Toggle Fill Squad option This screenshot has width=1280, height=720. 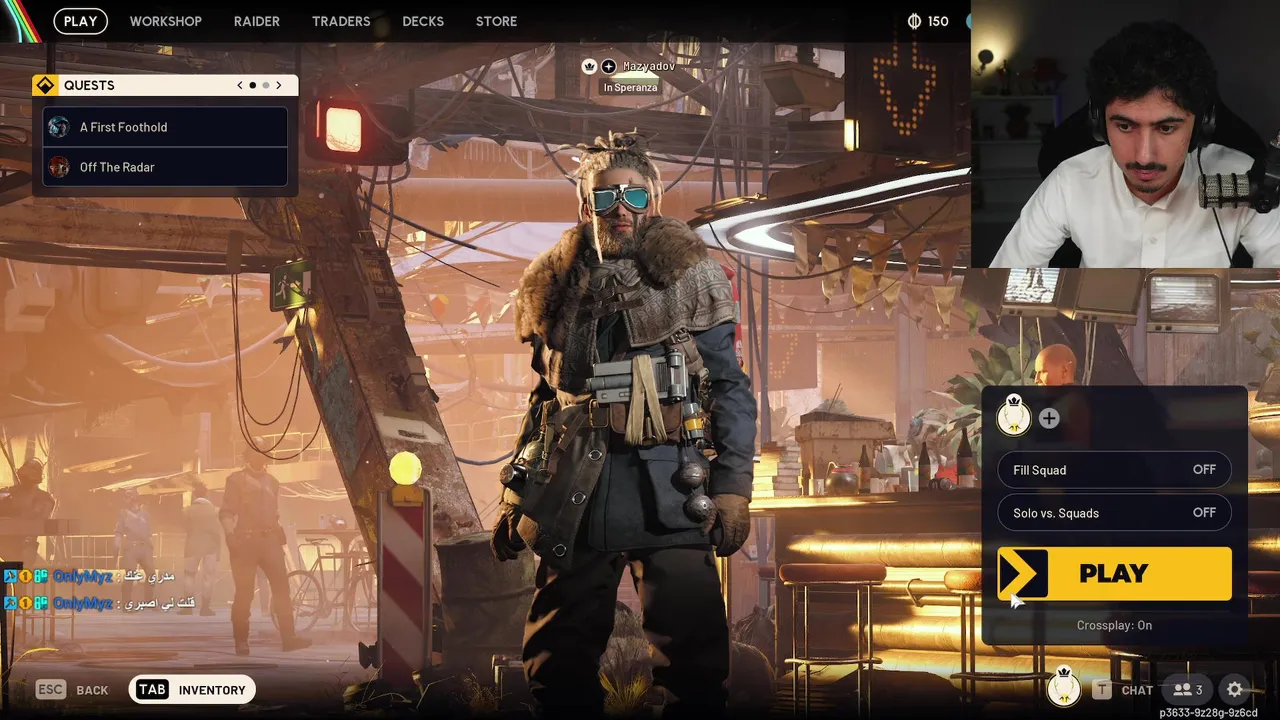tap(1114, 470)
